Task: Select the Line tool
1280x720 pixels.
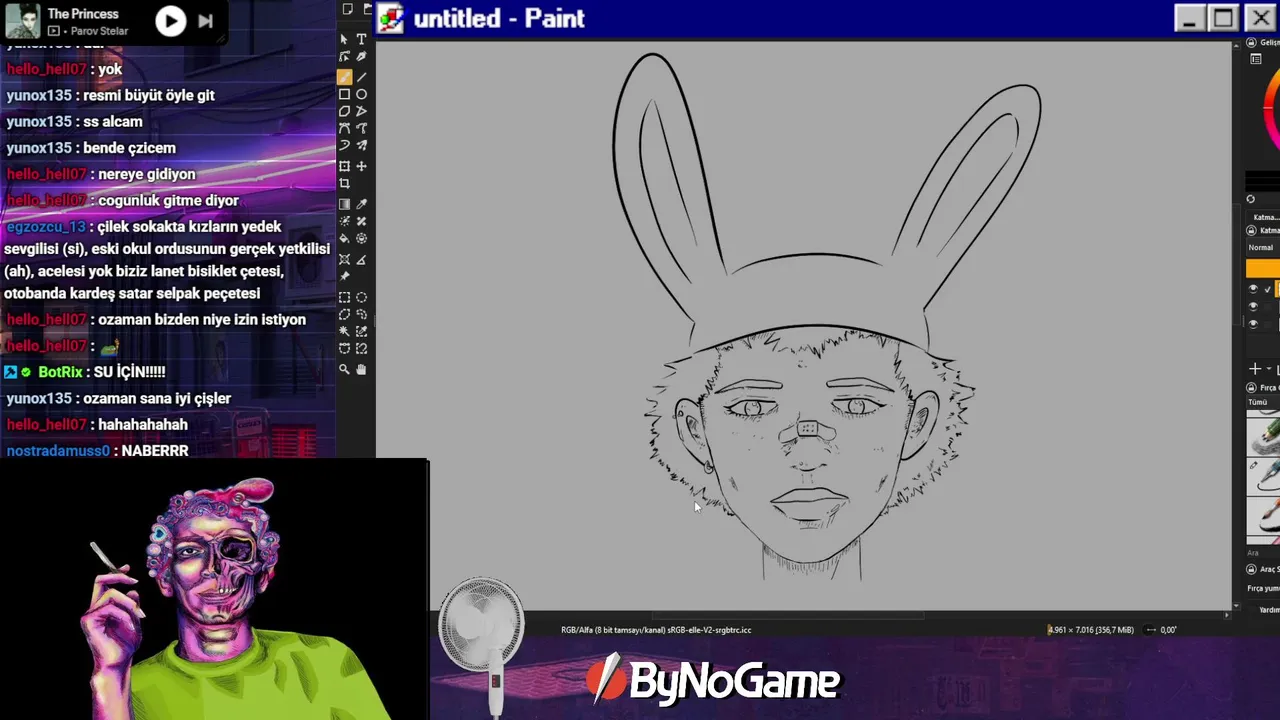Action: click(361, 77)
